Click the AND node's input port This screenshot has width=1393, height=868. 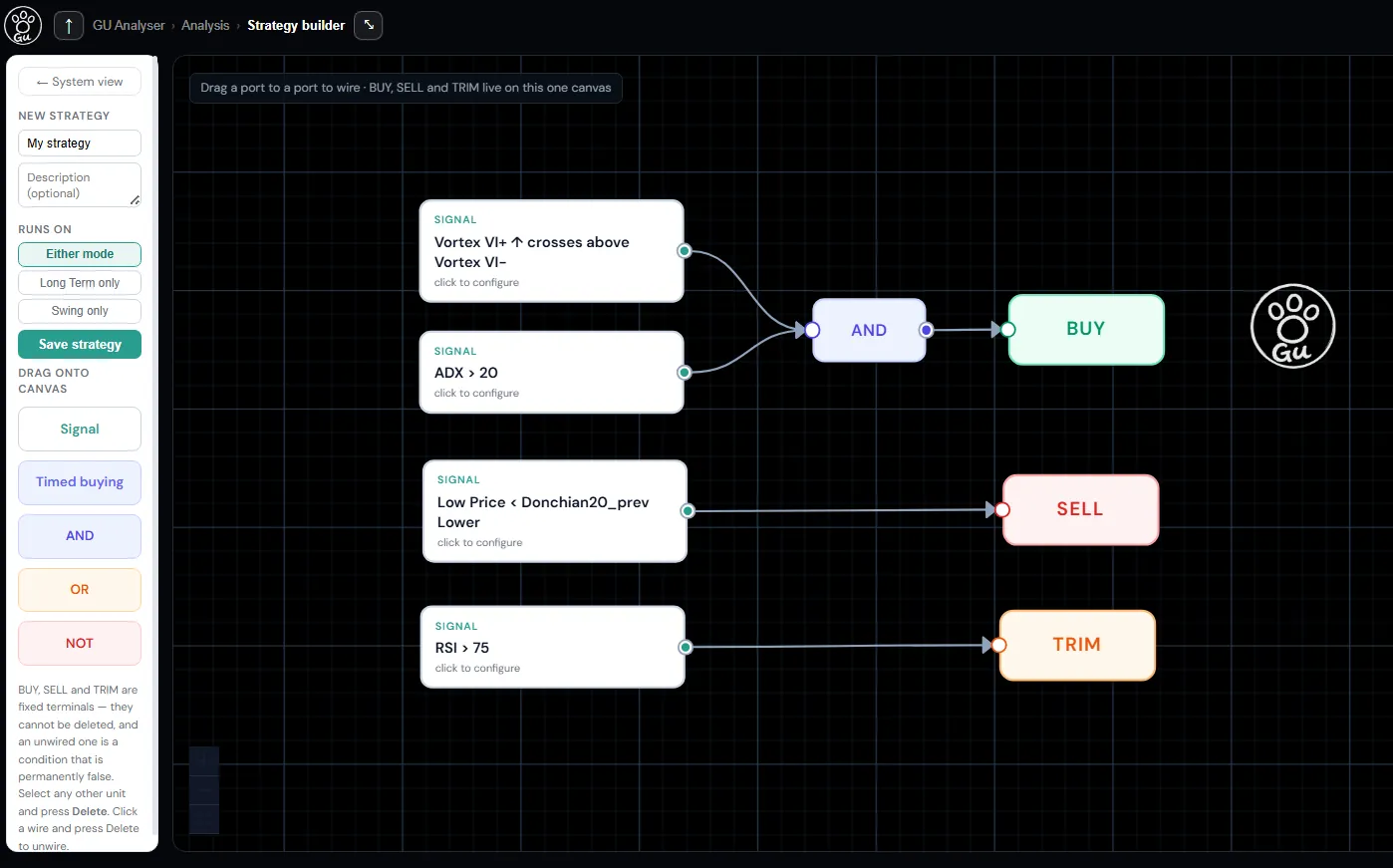[813, 330]
